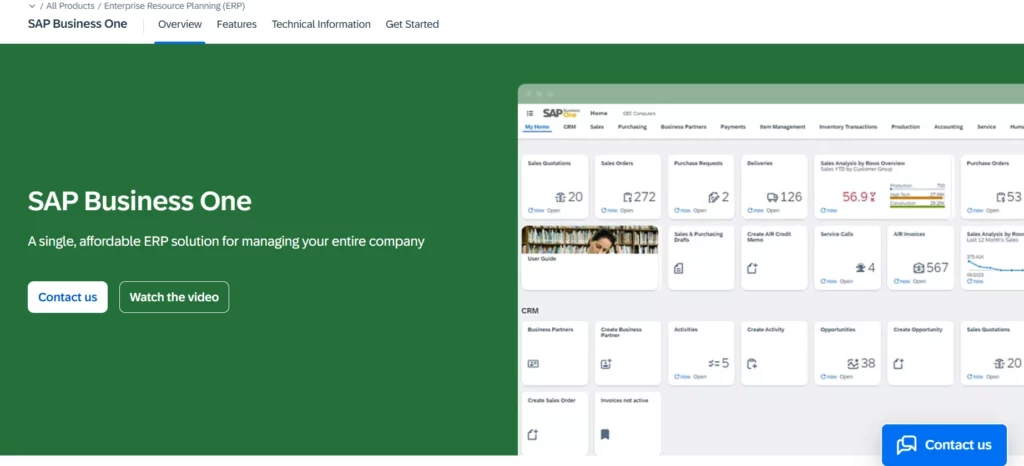Open Inventory Transactions in the dashboard menu
Viewport: 1024px width, 466px height.
848,127
